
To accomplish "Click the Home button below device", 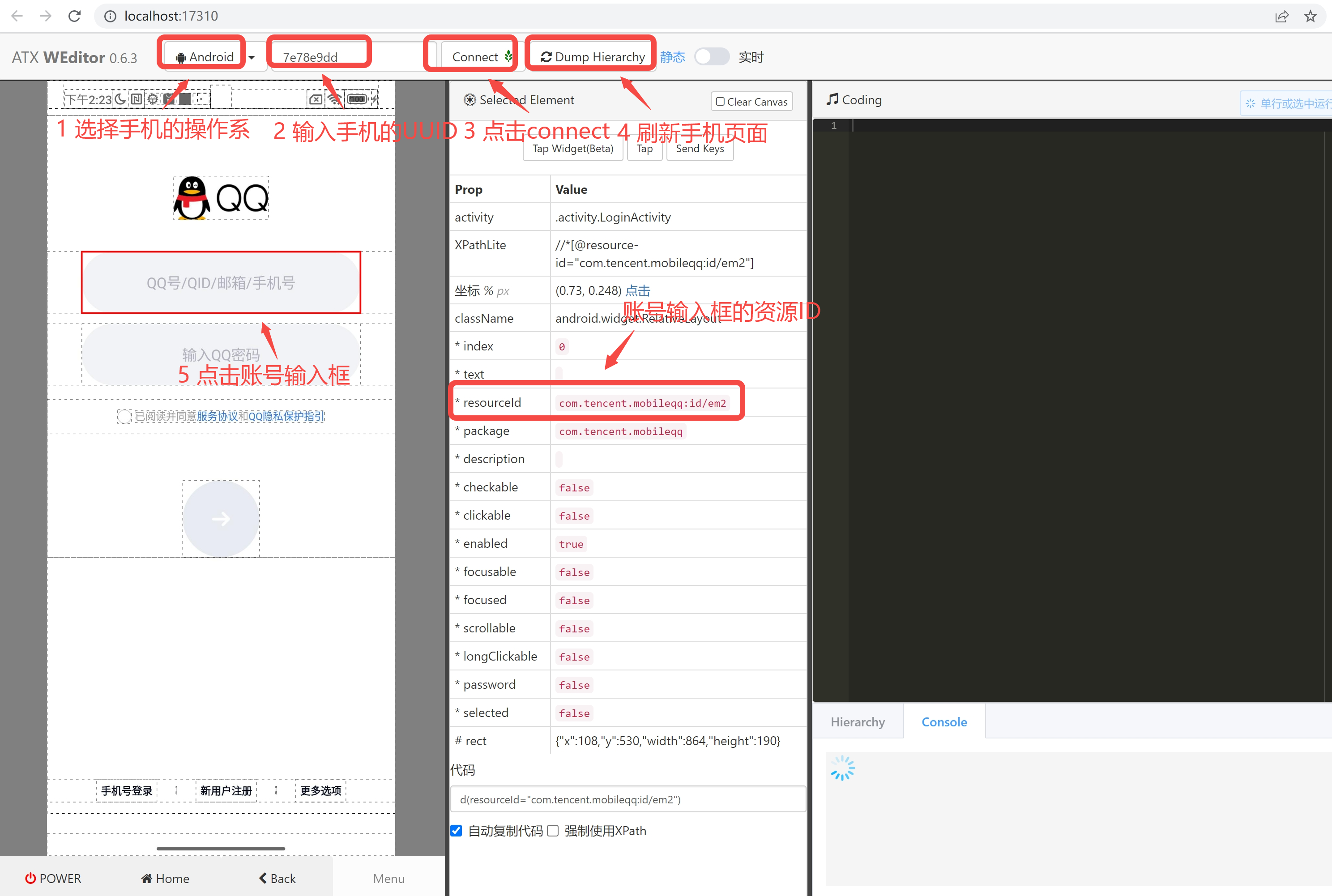I will coord(165,878).
